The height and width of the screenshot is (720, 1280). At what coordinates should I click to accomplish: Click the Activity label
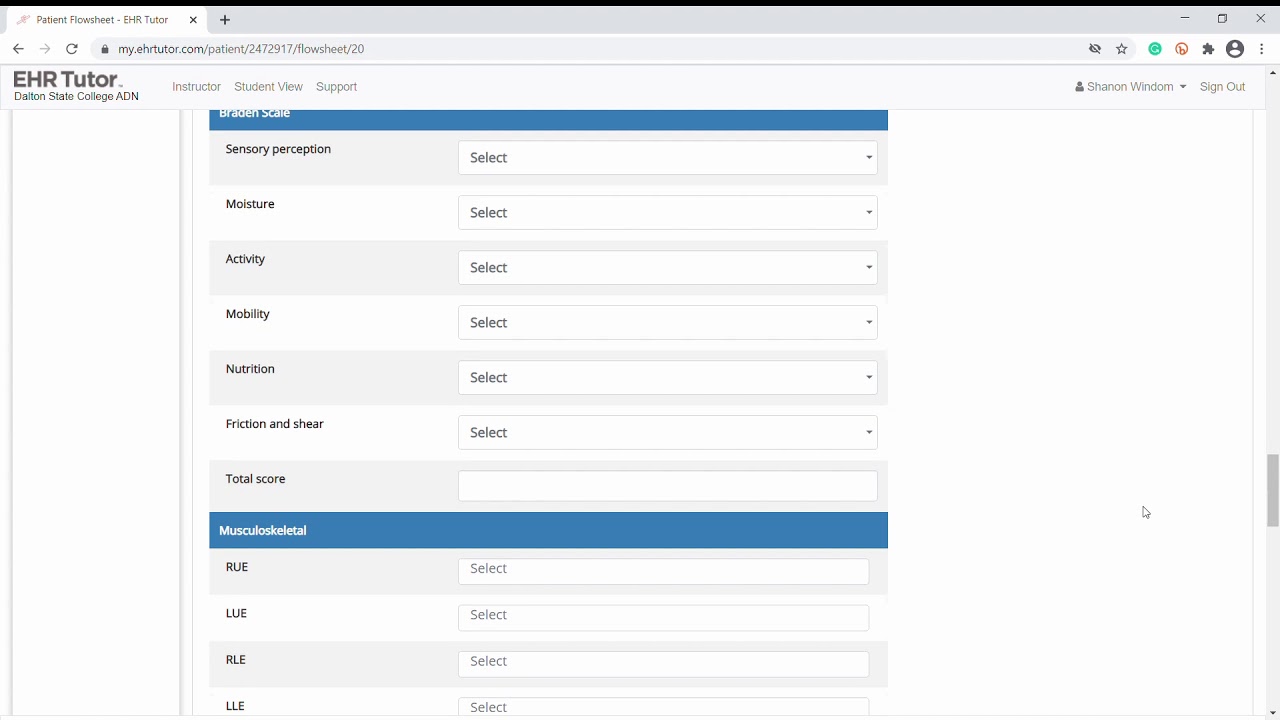[x=245, y=259]
